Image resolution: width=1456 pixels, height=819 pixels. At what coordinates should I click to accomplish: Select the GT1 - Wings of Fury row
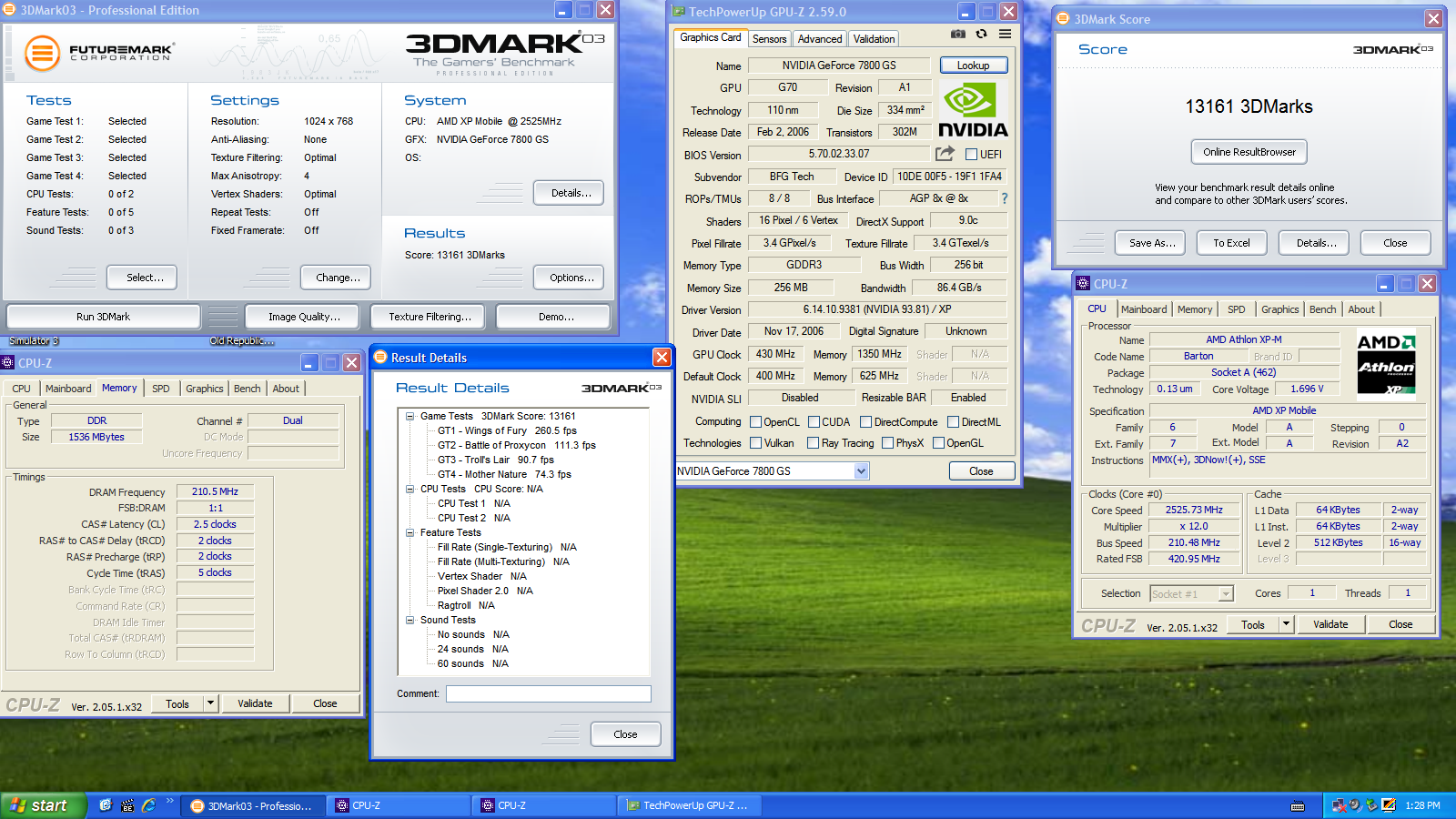point(507,430)
